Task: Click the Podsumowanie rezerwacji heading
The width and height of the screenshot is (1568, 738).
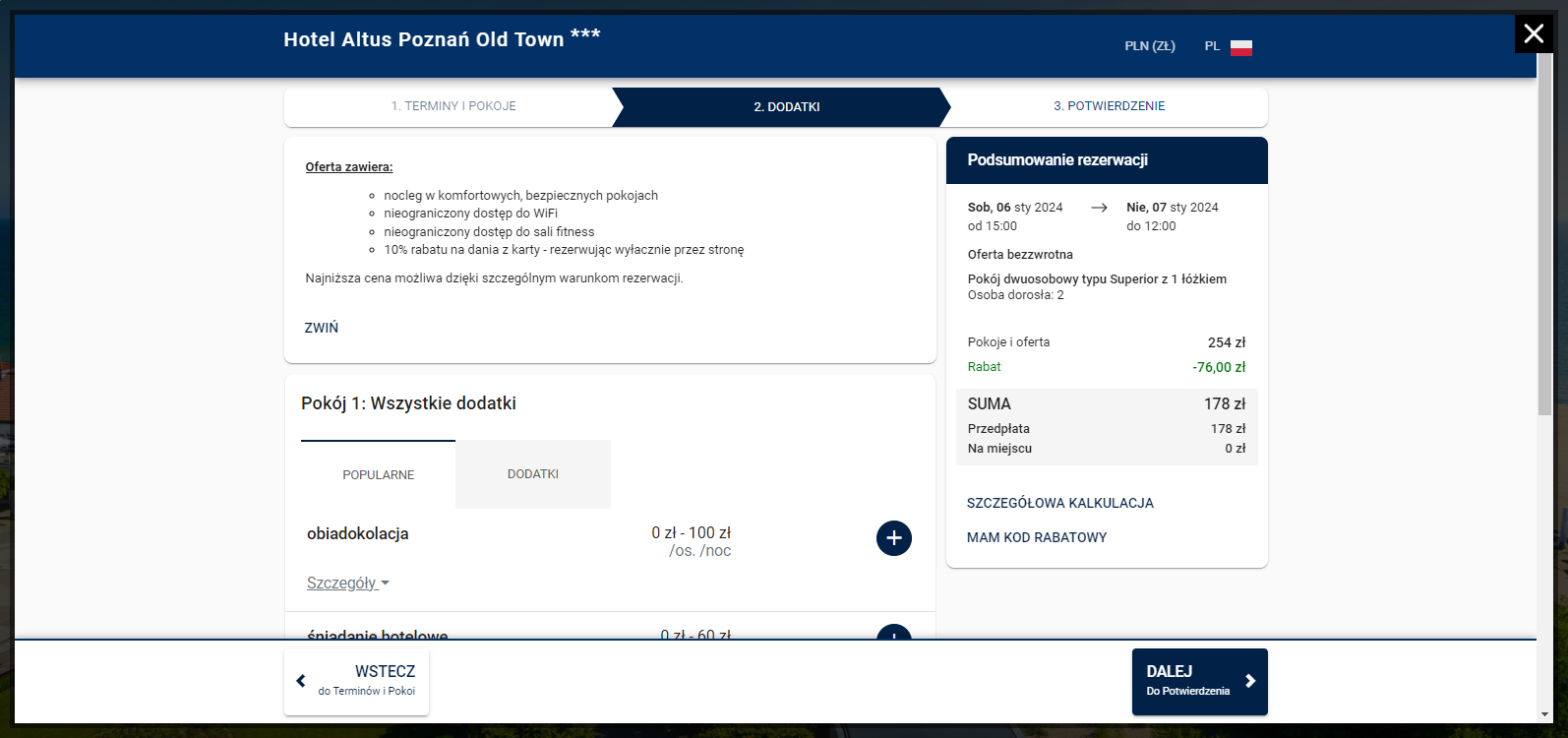Action: (1057, 160)
